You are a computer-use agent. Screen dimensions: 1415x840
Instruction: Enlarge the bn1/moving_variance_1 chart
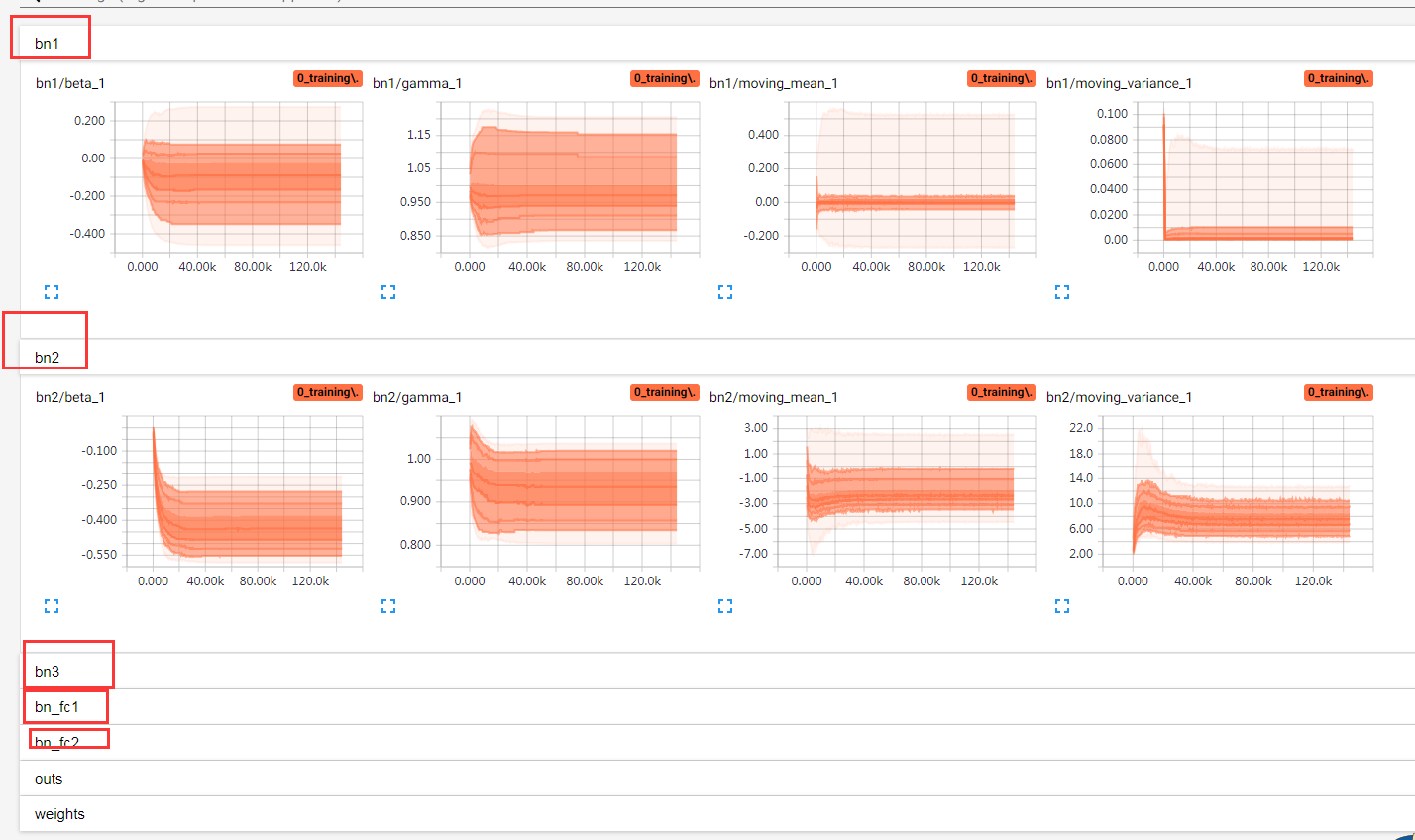click(x=1062, y=291)
